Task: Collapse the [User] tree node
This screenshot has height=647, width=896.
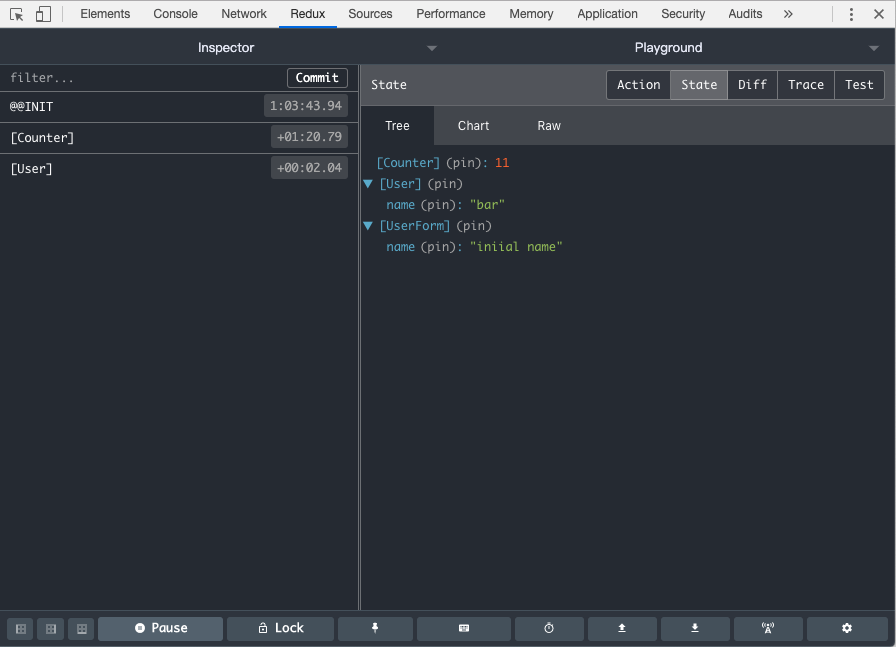Action: (369, 183)
